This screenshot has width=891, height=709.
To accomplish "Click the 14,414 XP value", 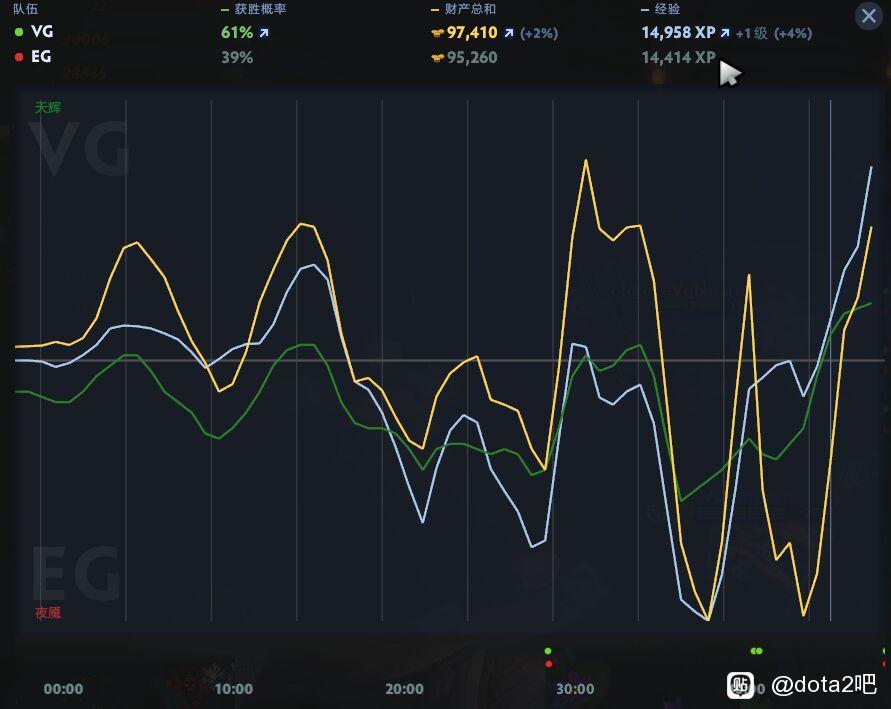I will pos(678,57).
